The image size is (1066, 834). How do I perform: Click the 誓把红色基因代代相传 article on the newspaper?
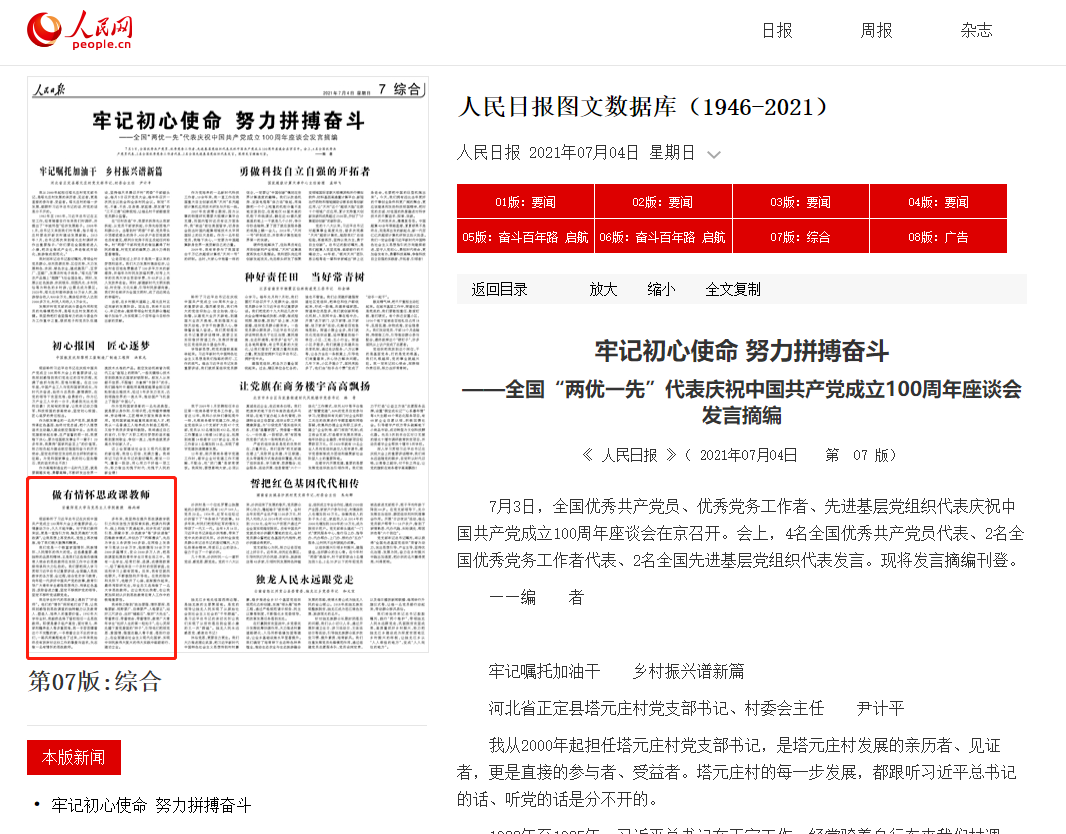305,521
